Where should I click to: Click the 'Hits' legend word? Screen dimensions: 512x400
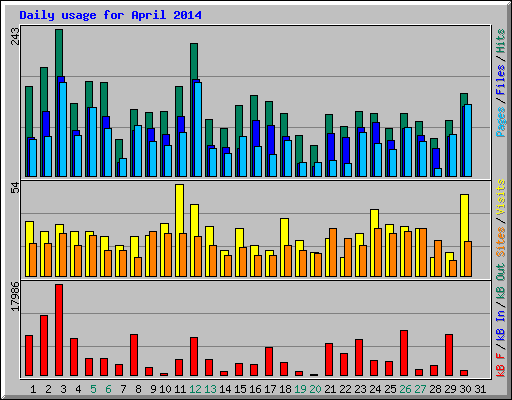[500, 41]
